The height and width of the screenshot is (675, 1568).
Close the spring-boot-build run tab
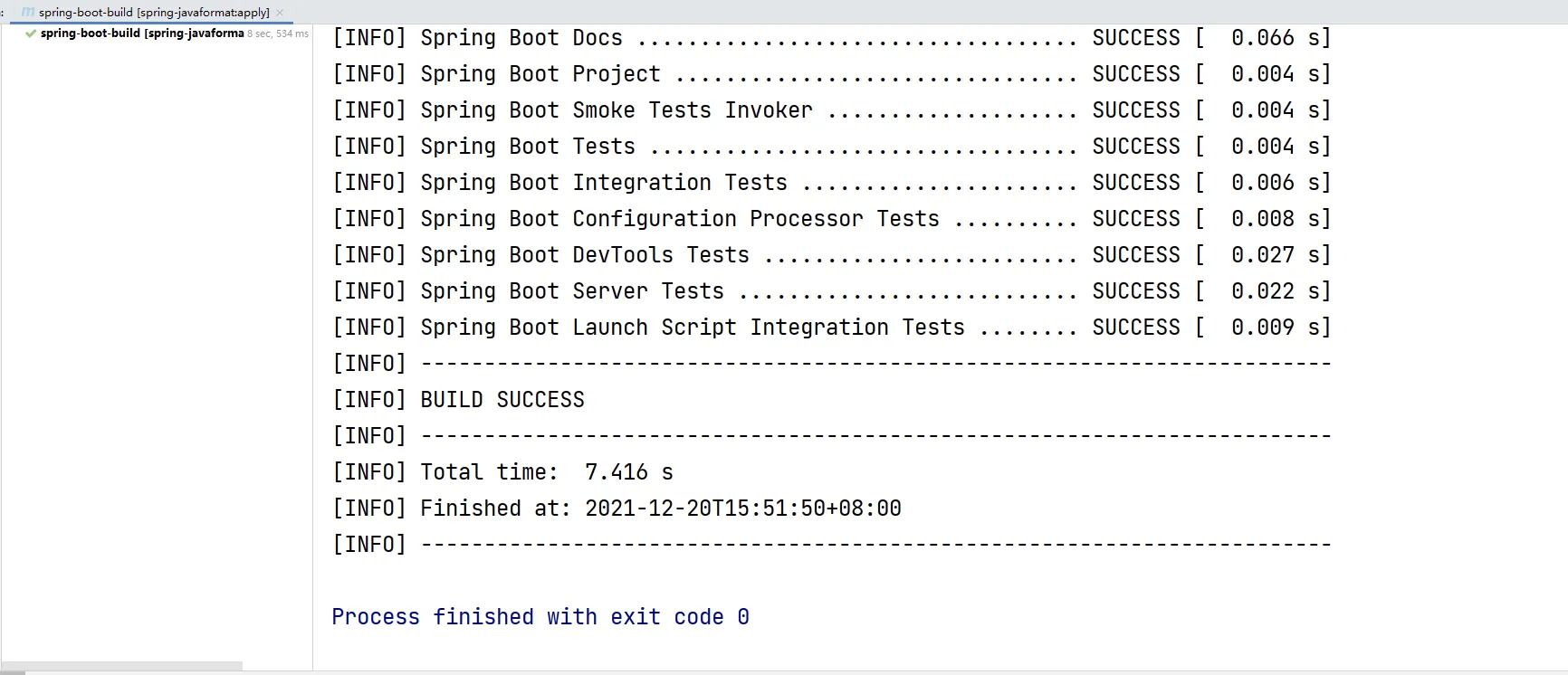click(x=280, y=13)
